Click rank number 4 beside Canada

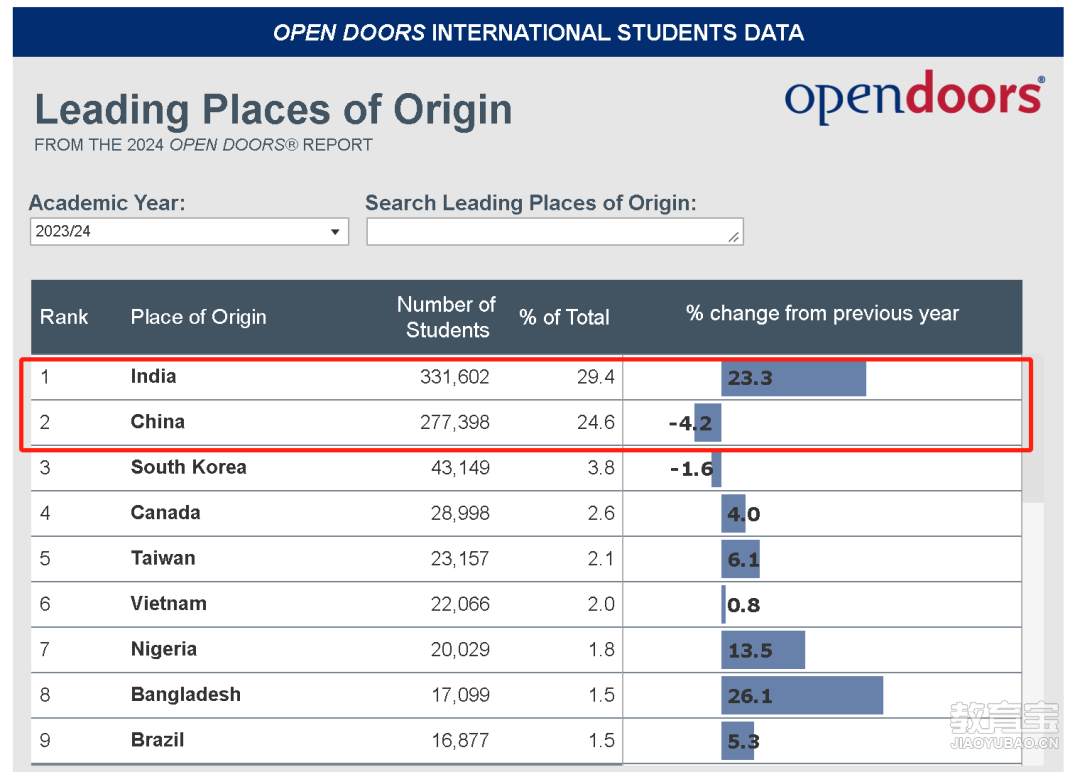[45, 513]
